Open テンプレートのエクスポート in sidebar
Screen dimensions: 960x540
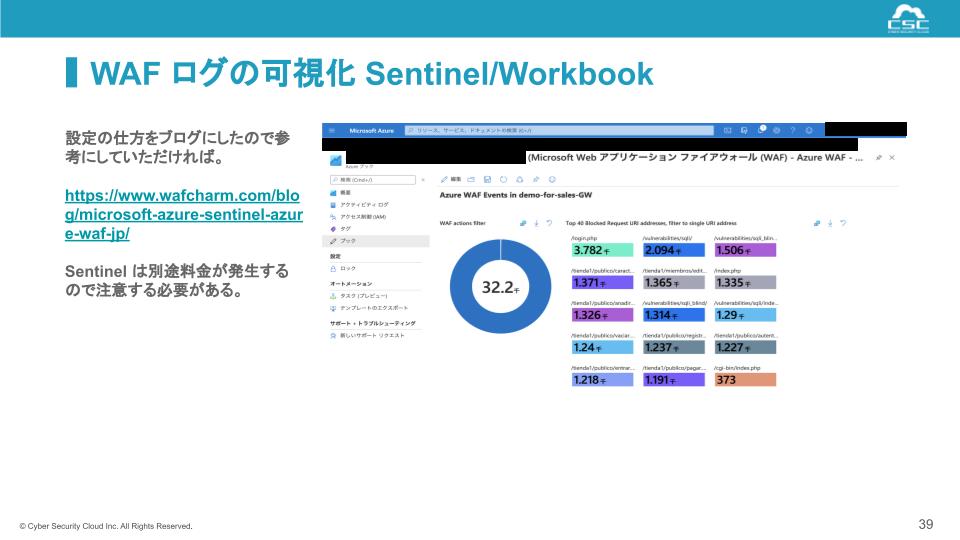(375, 308)
